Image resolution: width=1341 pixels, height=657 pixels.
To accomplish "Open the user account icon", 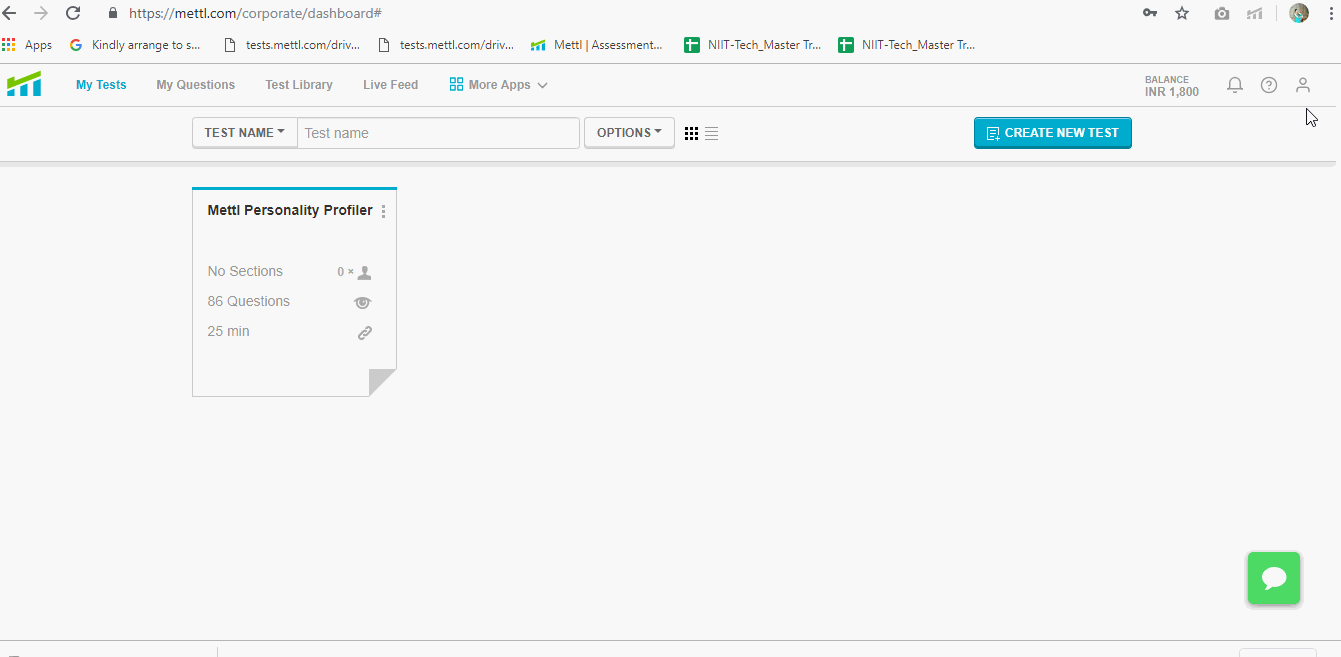I will point(1303,85).
